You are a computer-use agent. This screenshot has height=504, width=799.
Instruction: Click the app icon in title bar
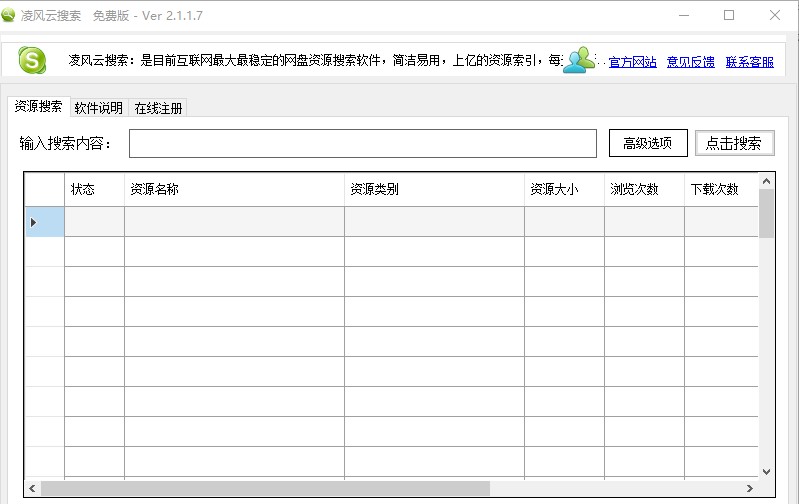pyautogui.click(x=8, y=15)
